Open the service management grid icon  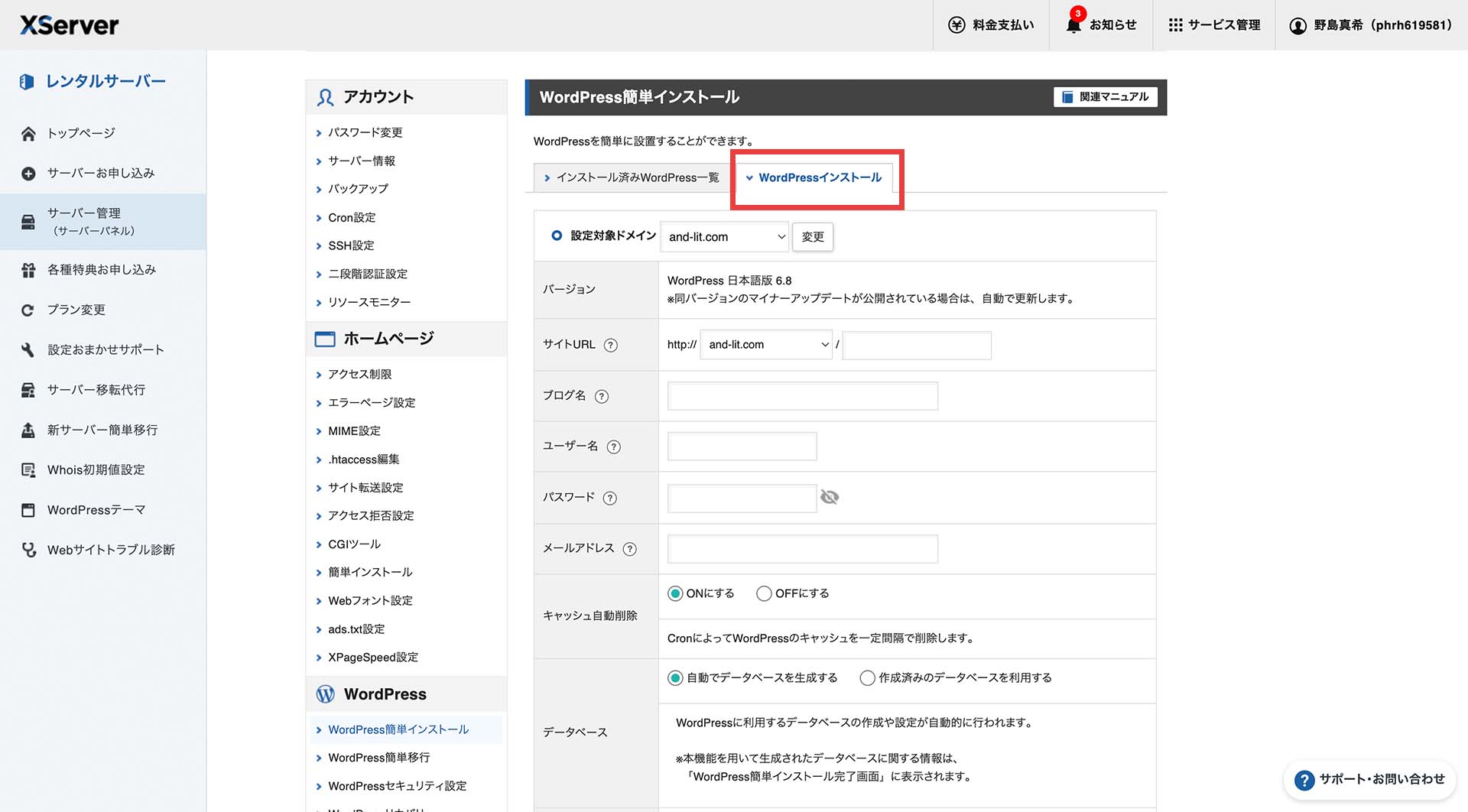click(1175, 25)
